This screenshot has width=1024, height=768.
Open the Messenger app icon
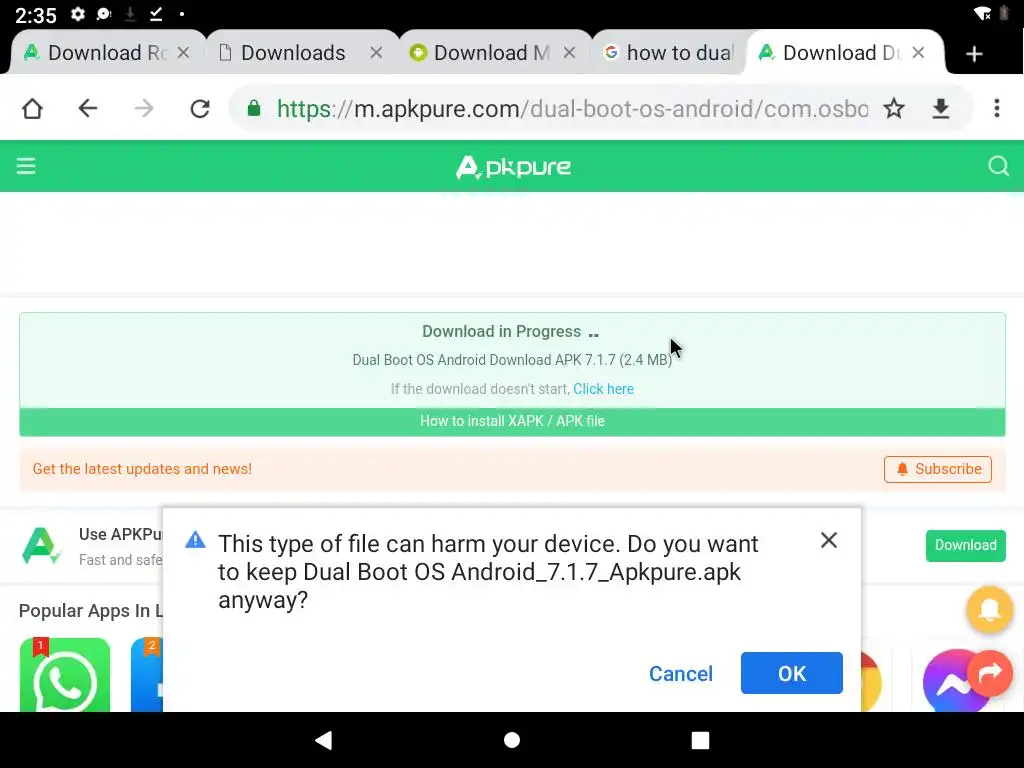coord(950,680)
